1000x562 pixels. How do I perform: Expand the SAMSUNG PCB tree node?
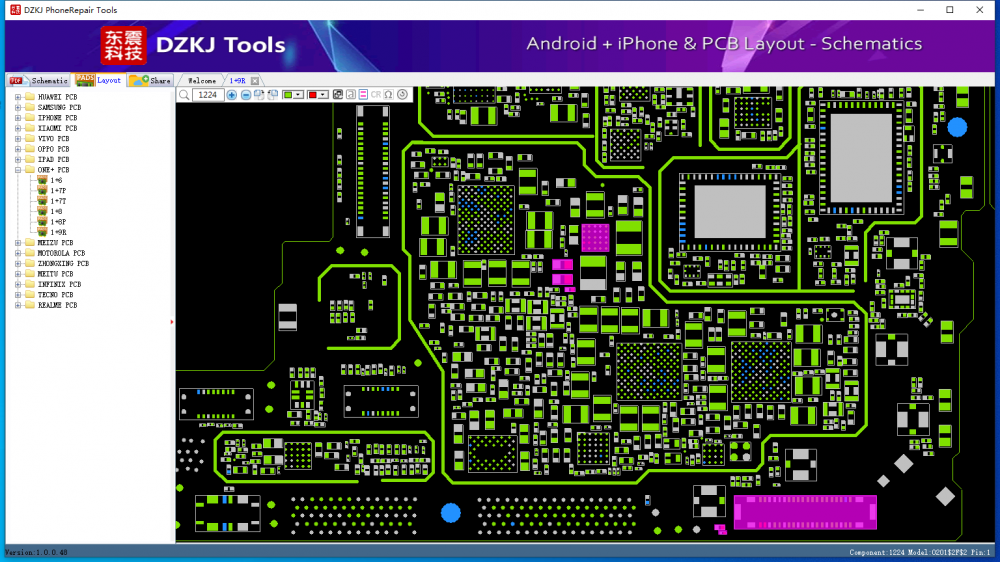click(18, 107)
